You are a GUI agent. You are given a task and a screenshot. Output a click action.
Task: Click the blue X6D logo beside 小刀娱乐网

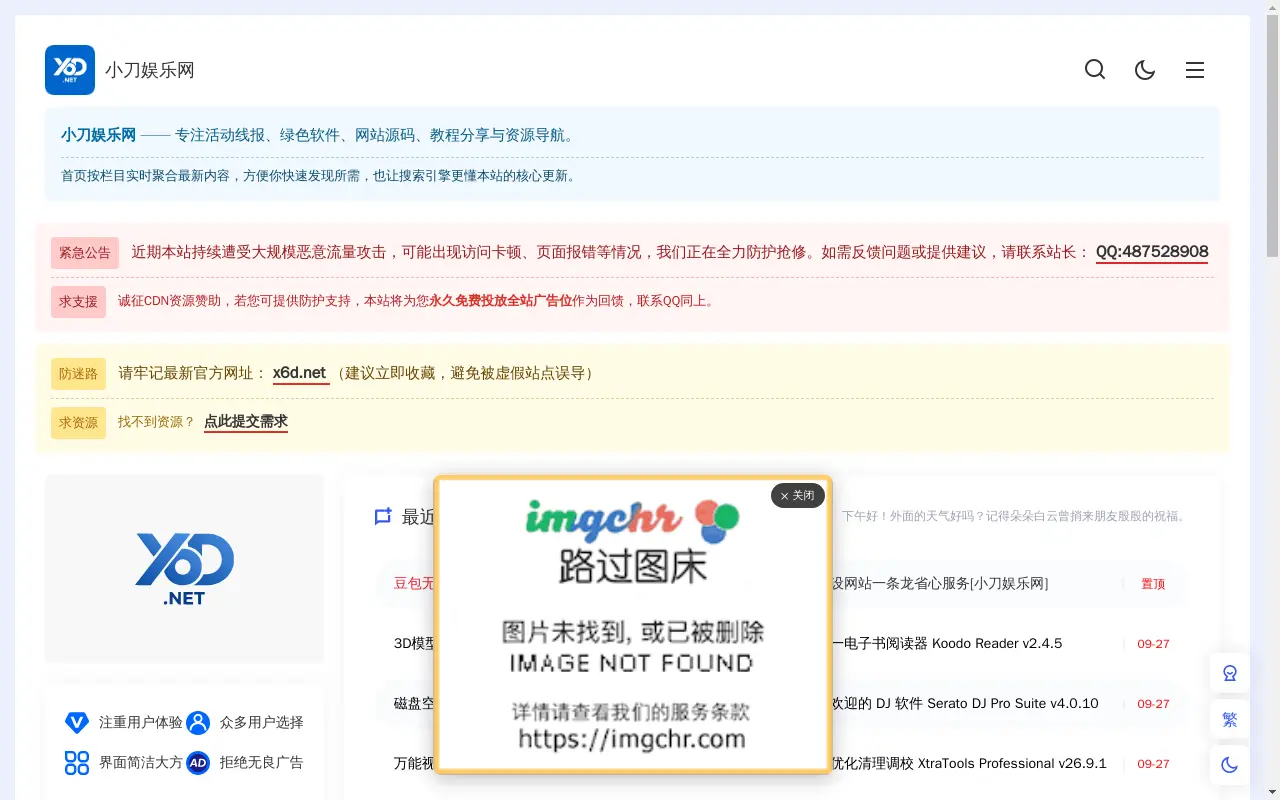[70, 70]
